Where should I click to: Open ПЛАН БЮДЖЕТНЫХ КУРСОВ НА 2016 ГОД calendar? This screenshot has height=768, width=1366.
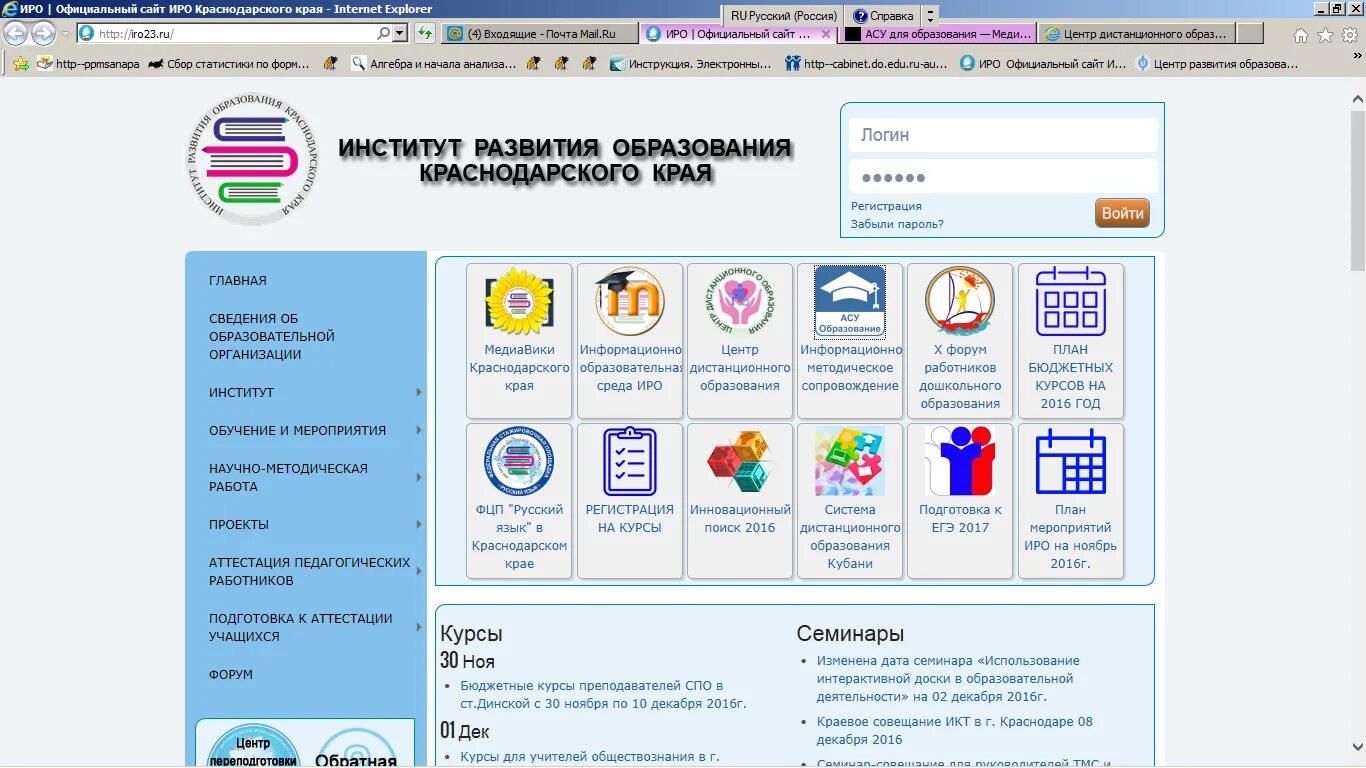[x=1070, y=340]
